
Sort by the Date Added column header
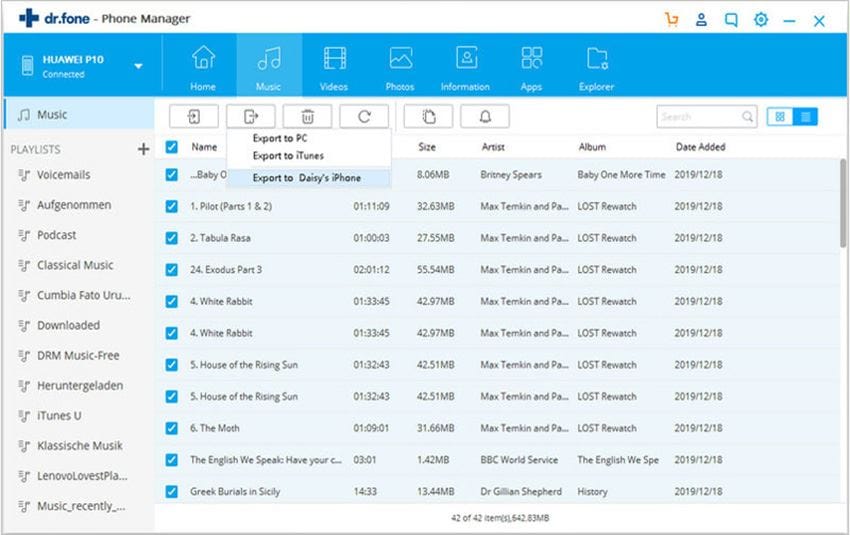[700, 147]
